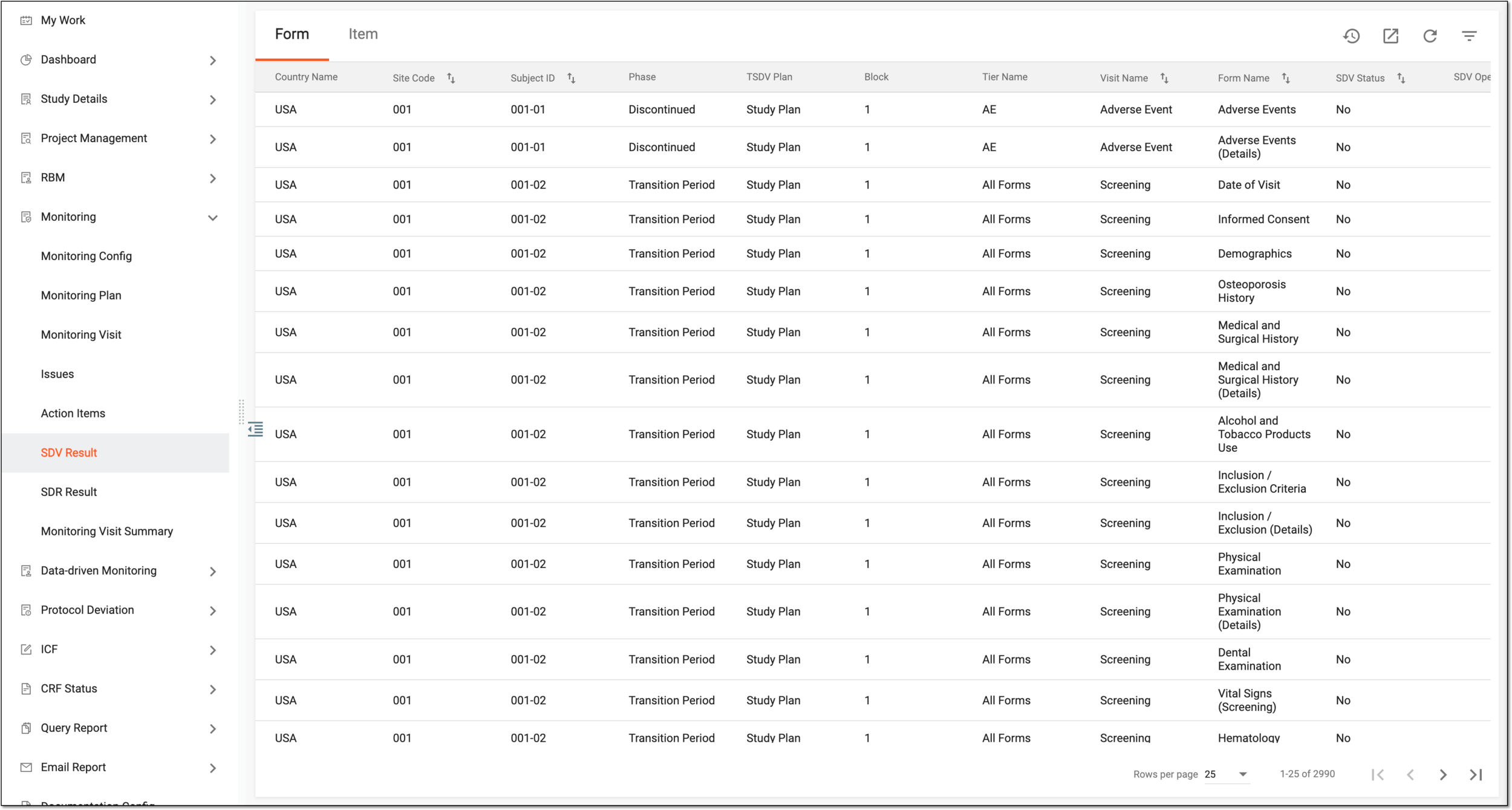Expand the Query Report chevron
Image resolution: width=1512 pixels, height=810 pixels.
click(213, 729)
